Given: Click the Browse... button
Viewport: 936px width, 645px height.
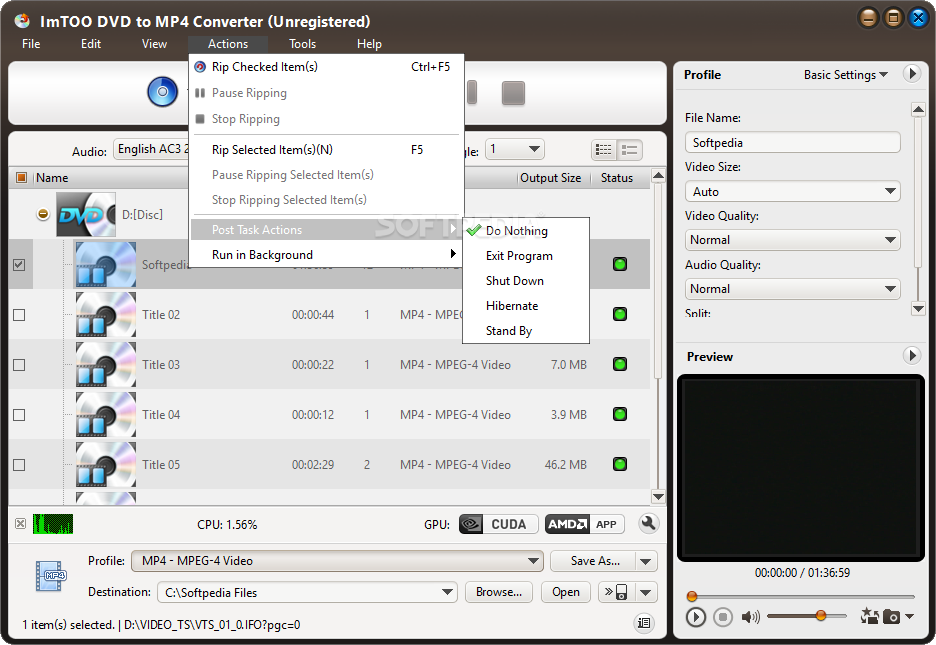Looking at the screenshot, I should pos(498,592).
